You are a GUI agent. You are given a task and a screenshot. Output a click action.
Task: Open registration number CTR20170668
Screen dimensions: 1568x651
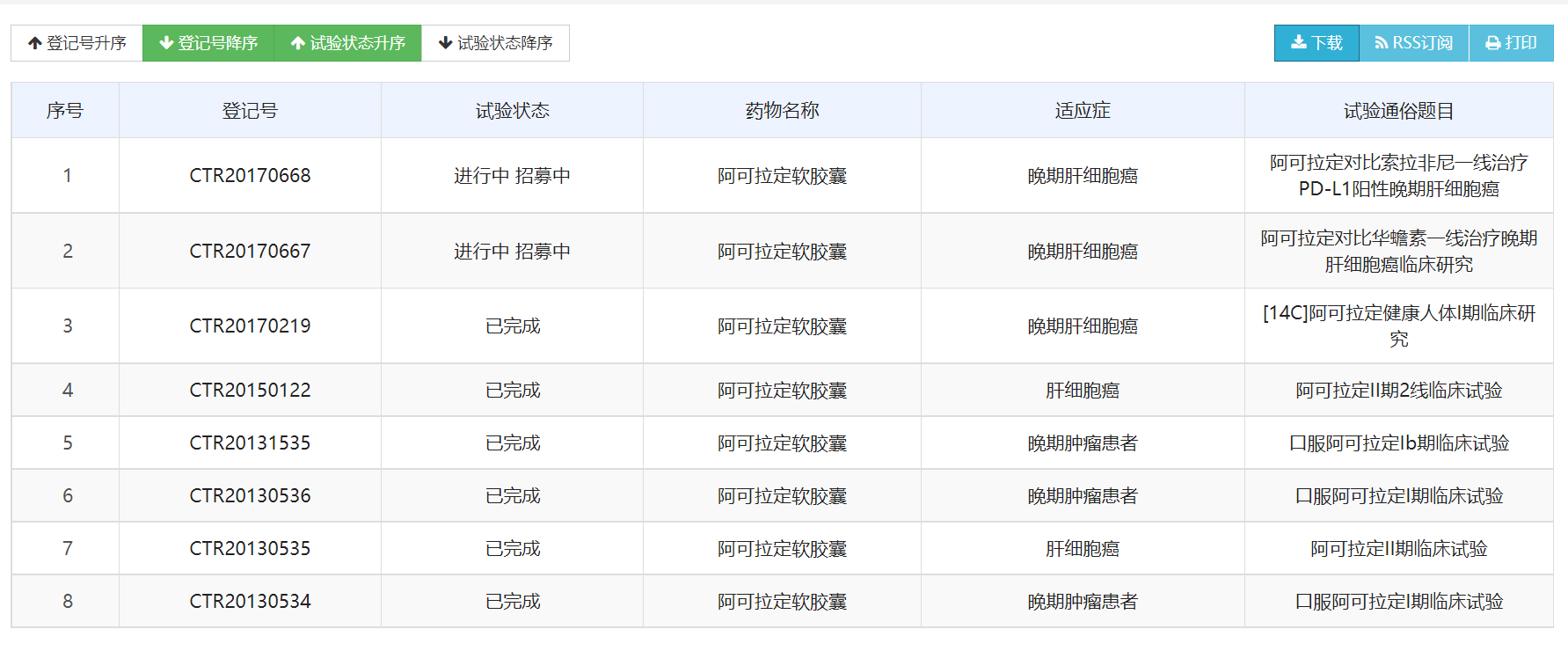tap(250, 176)
